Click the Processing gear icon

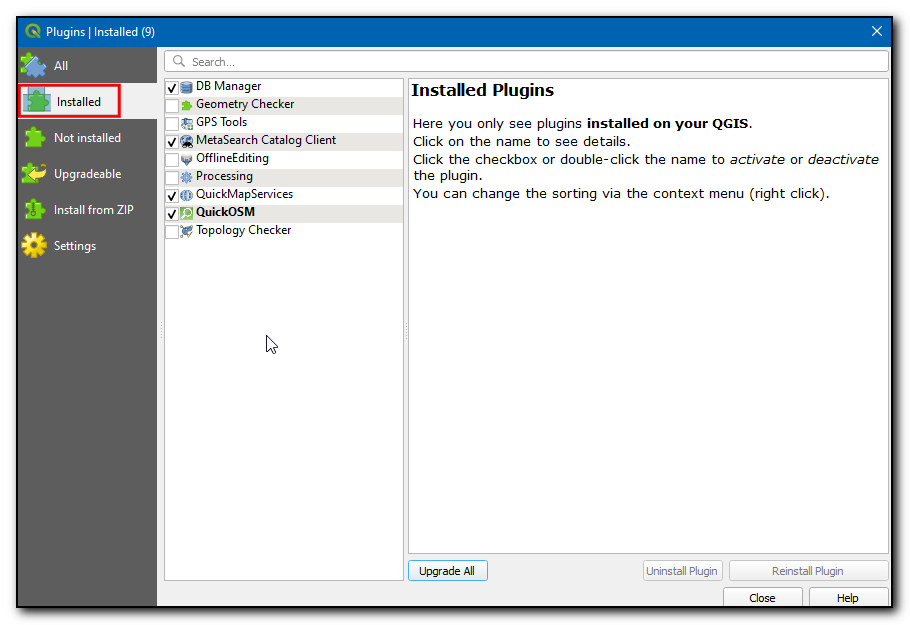click(187, 177)
